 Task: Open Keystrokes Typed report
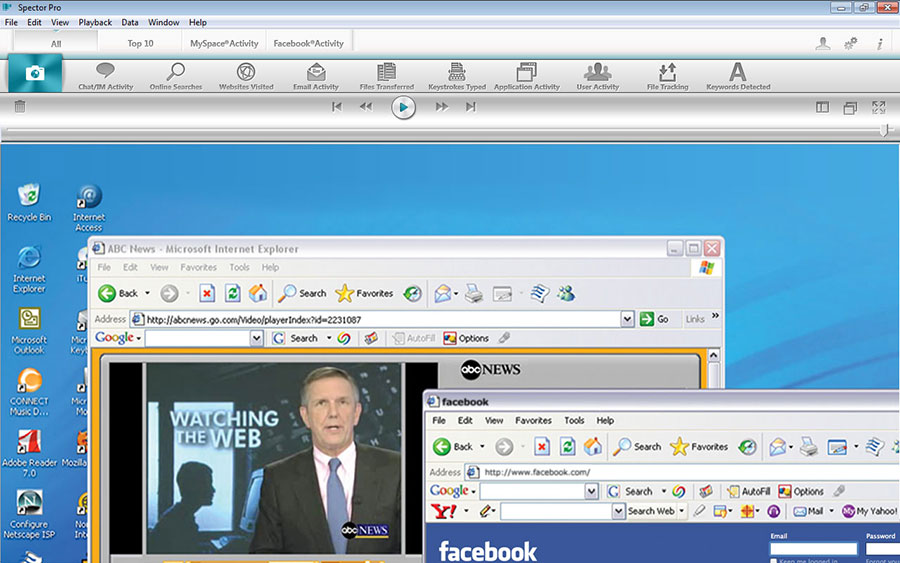pyautogui.click(x=457, y=76)
